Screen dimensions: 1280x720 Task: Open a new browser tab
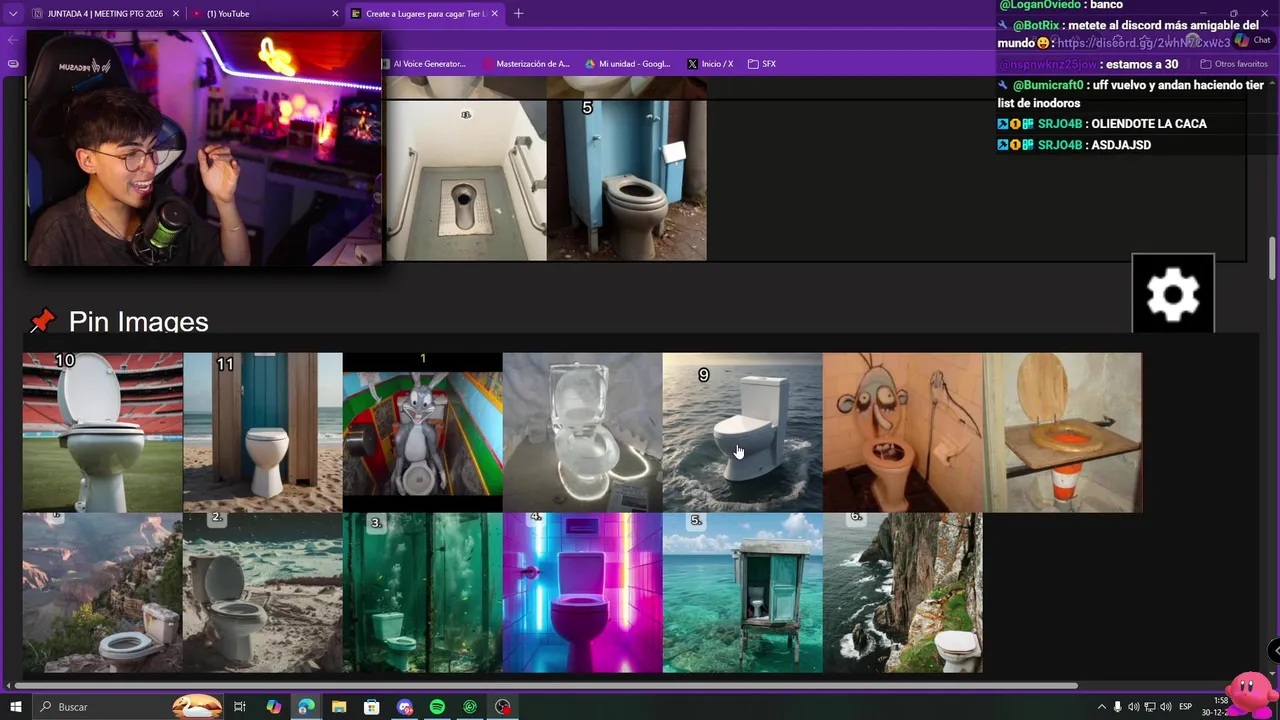tap(518, 14)
